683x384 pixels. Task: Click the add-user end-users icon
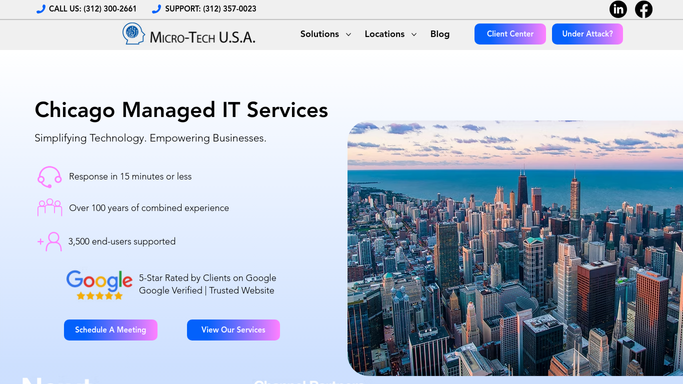pyautogui.click(x=50, y=241)
